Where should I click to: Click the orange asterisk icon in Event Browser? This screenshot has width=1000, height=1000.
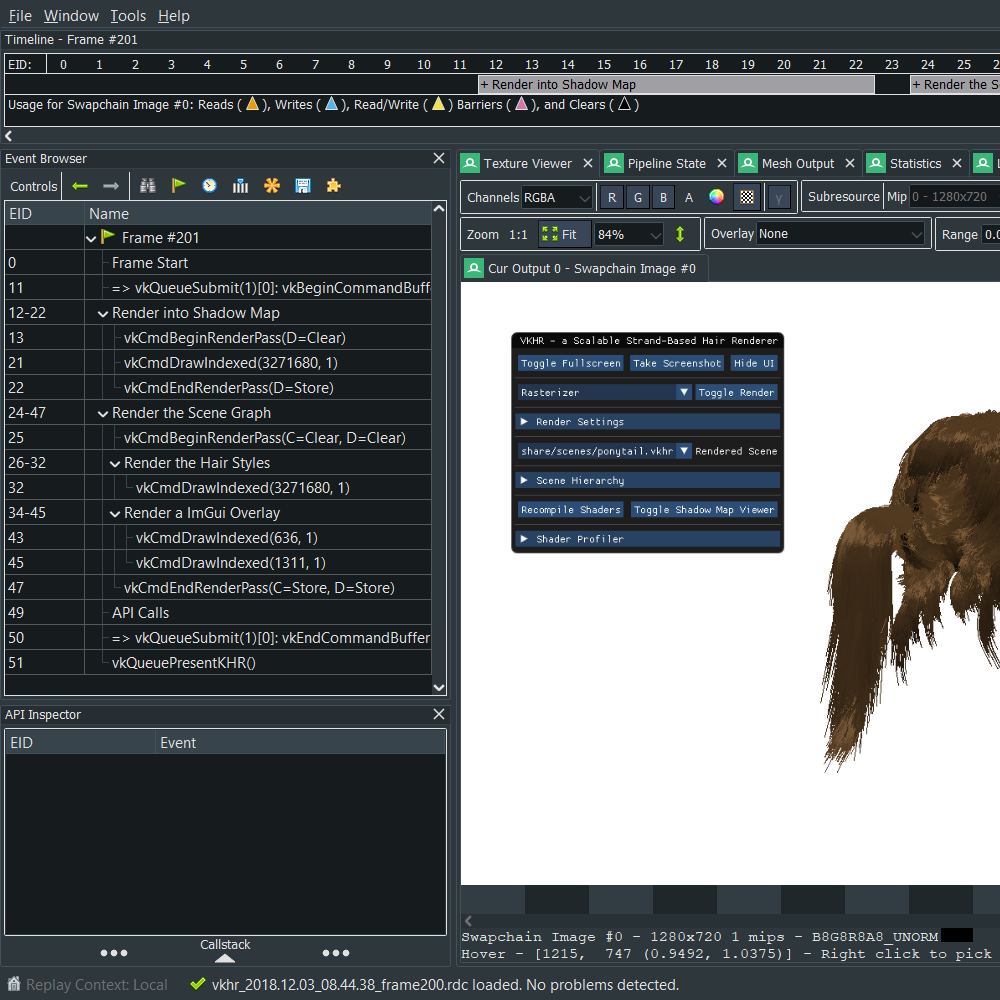tap(271, 186)
